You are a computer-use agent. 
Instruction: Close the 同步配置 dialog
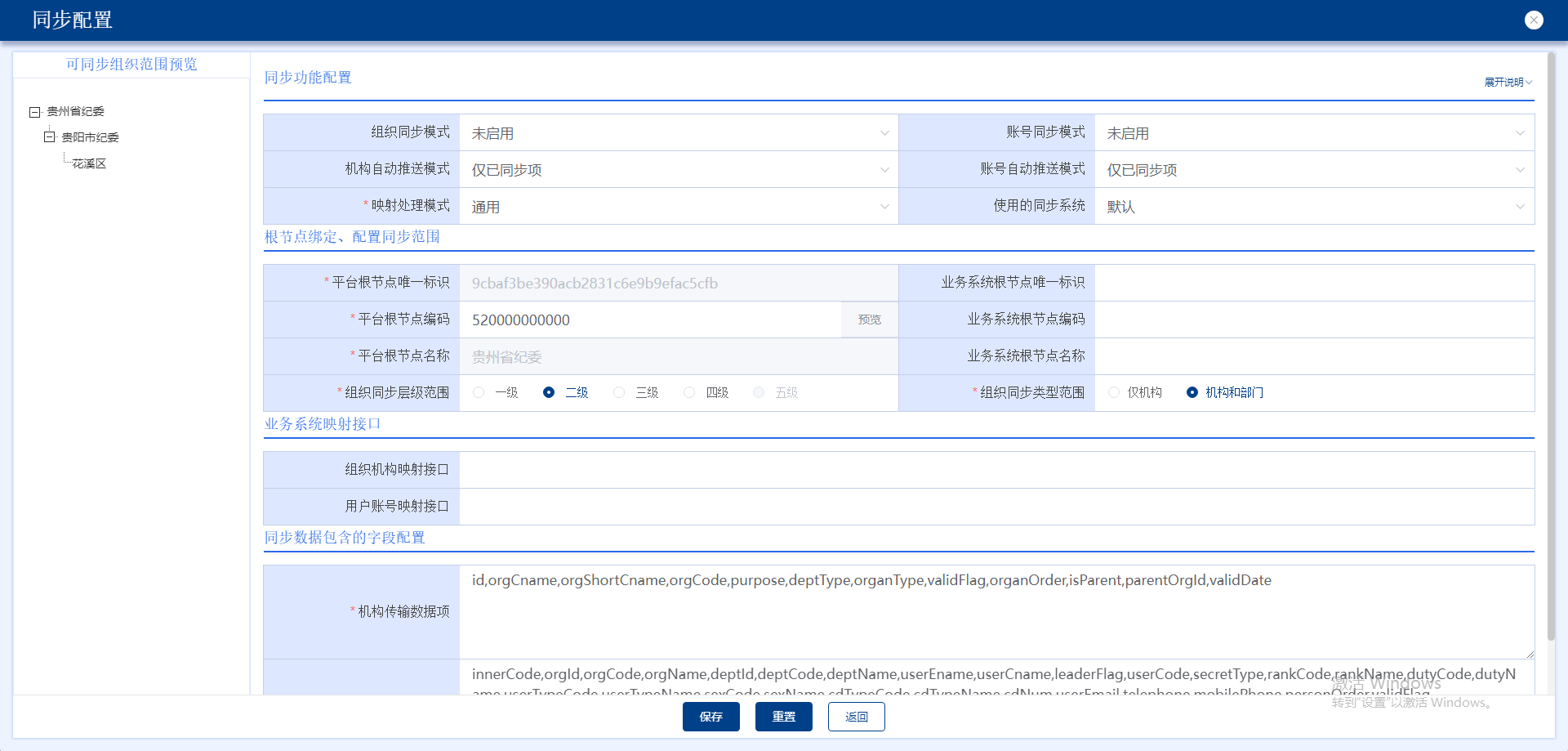point(1534,20)
